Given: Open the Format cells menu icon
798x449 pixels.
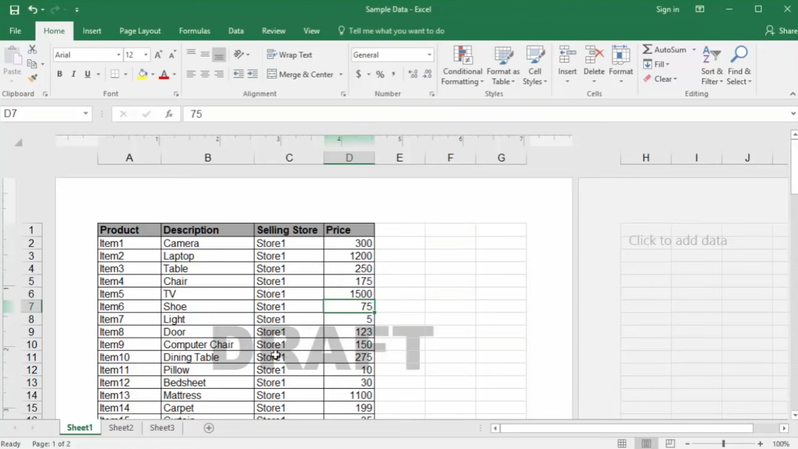Looking at the screenshot, I should (621, 54).
